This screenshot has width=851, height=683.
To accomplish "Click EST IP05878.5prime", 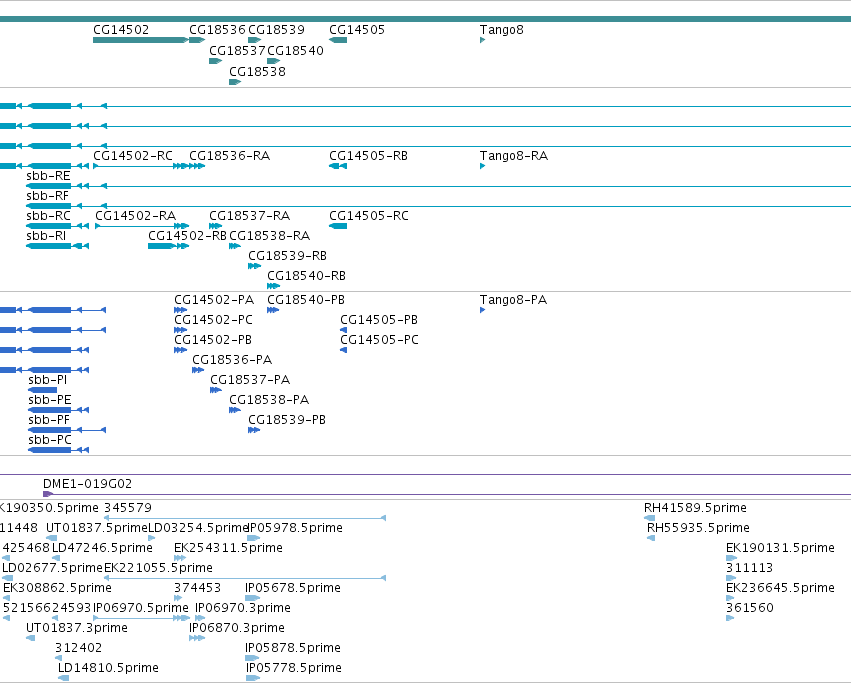I will click(252, 658).
